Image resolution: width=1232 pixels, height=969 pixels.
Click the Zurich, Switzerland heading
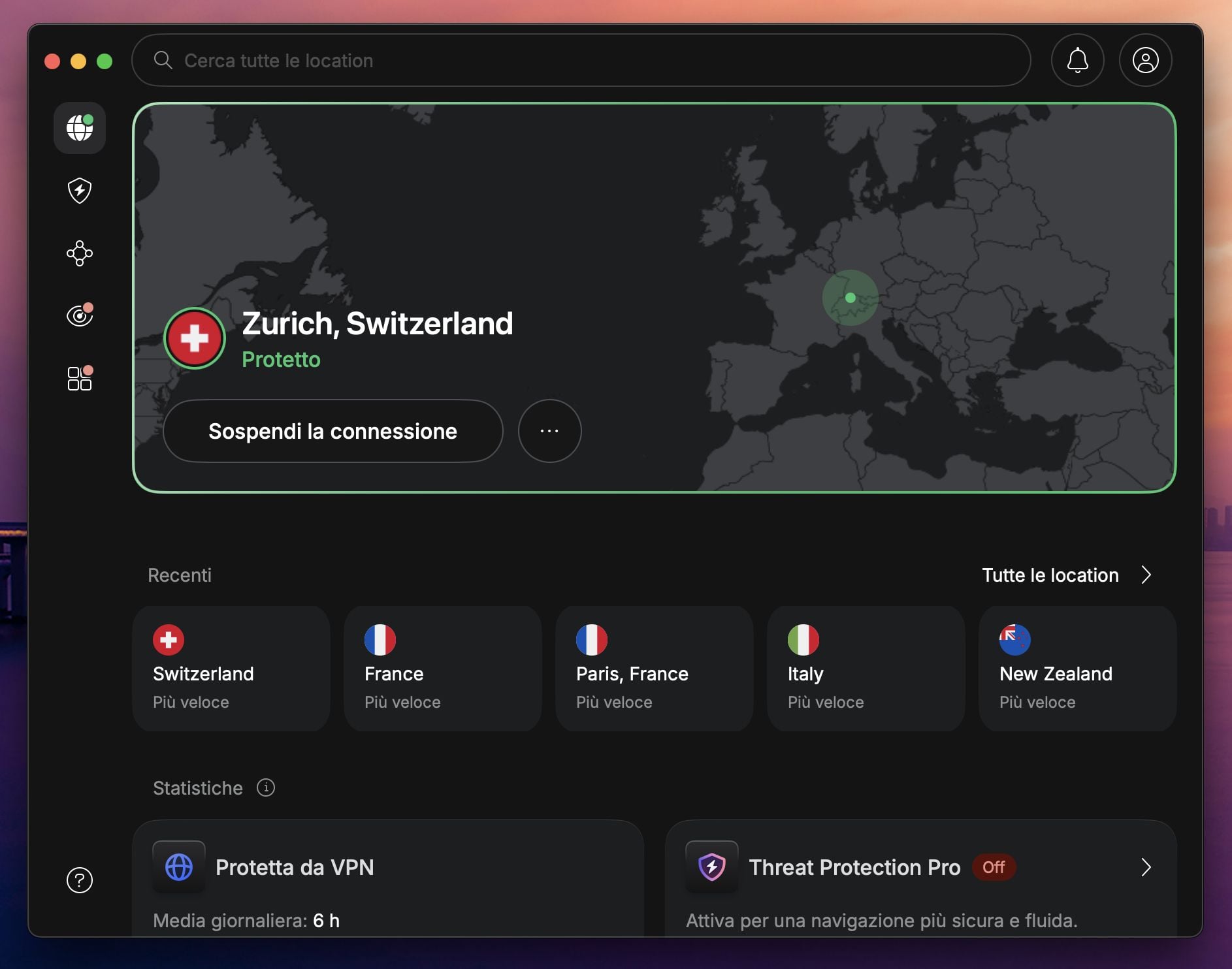(378, 324)
